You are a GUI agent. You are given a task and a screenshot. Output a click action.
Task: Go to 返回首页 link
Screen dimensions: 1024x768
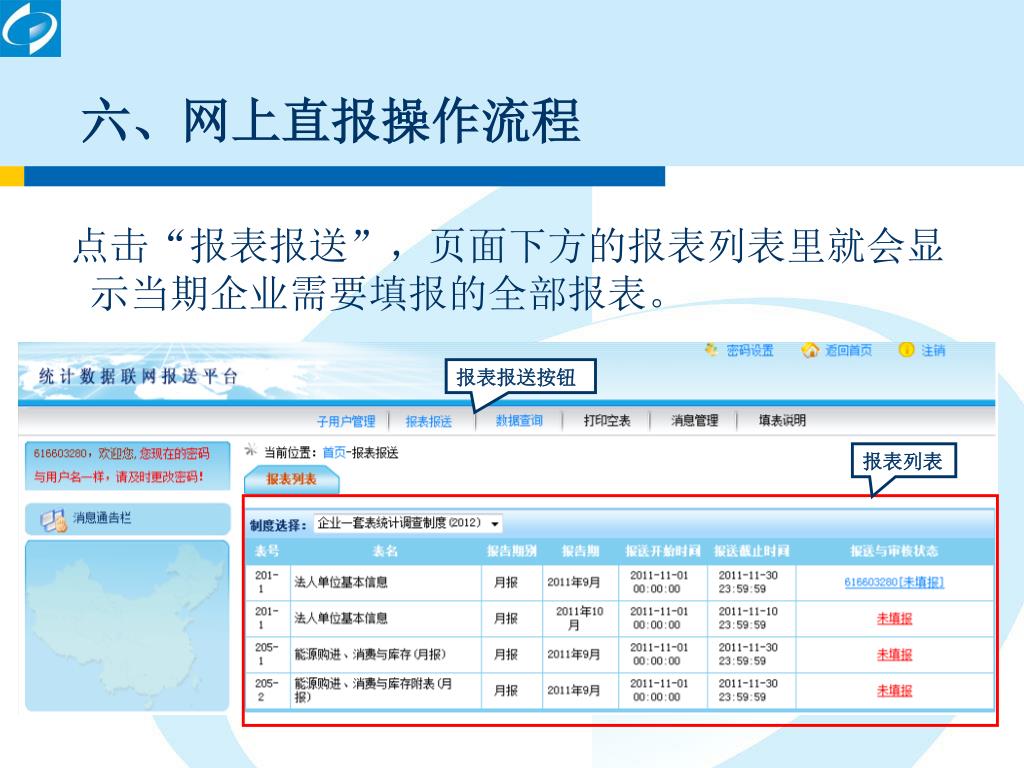848,351
